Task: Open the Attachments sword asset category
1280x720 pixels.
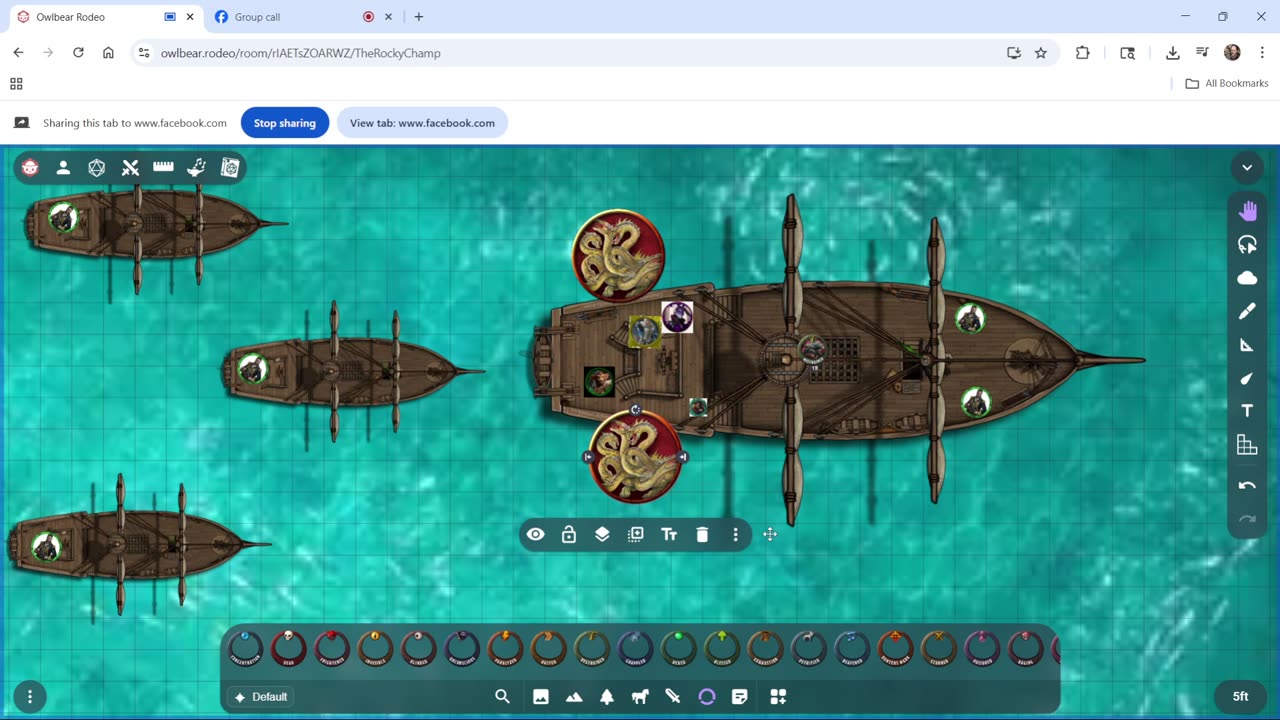Action: pos(673,697)
